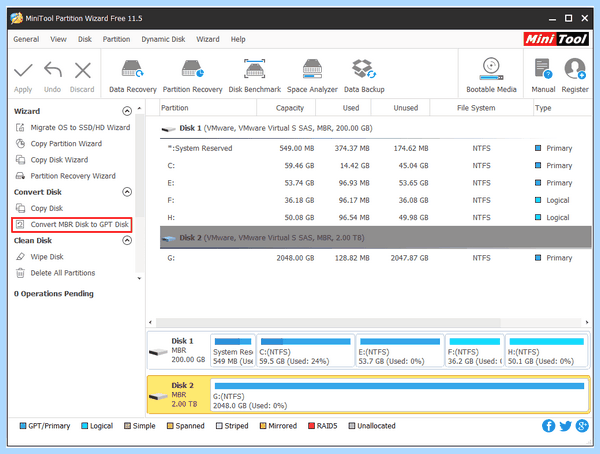This screenshot has height=454, width=600.
Task: Open the Google Plus share icon
Action: pyautogui.click(x=582, y=426)
